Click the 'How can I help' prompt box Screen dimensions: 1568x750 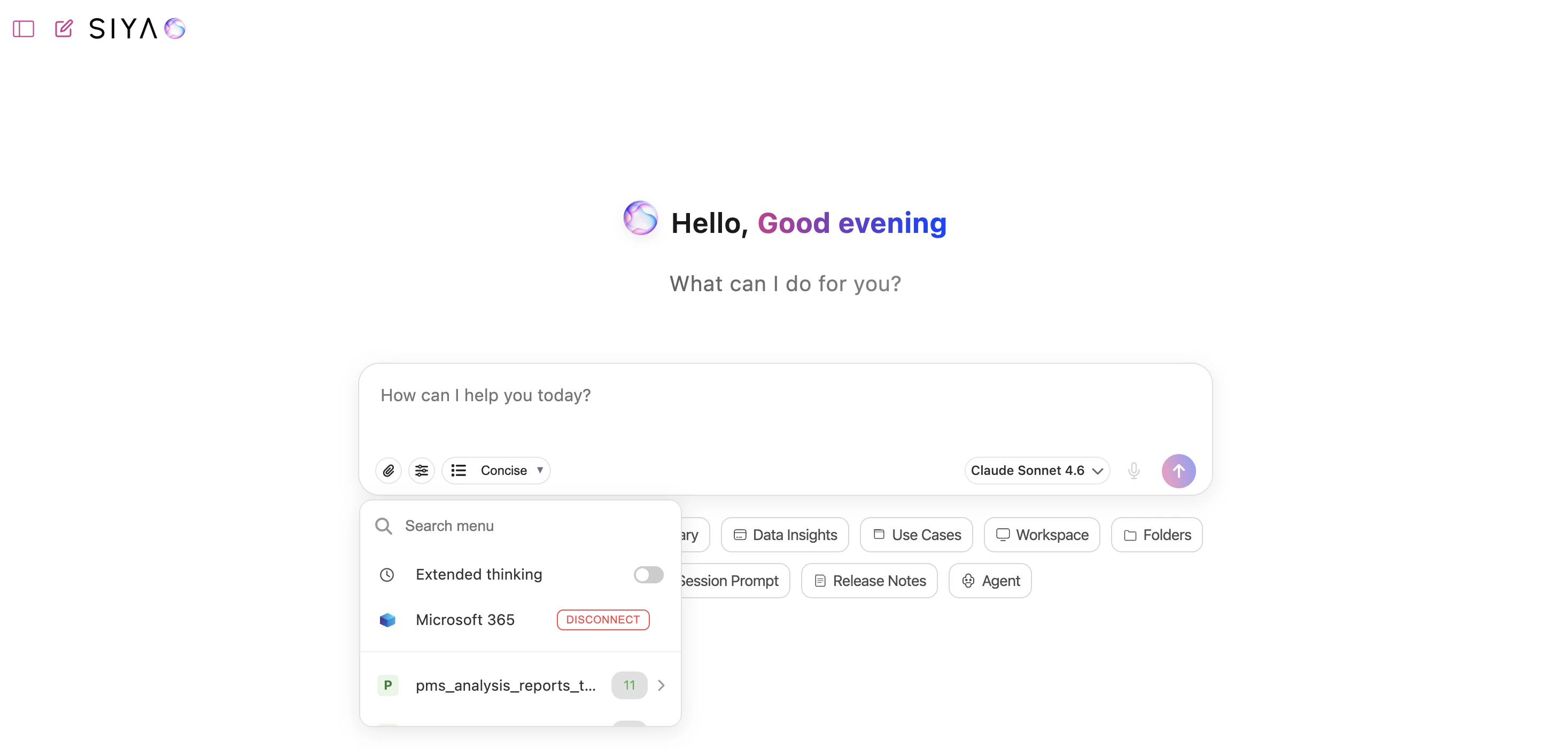pos(785,404)
